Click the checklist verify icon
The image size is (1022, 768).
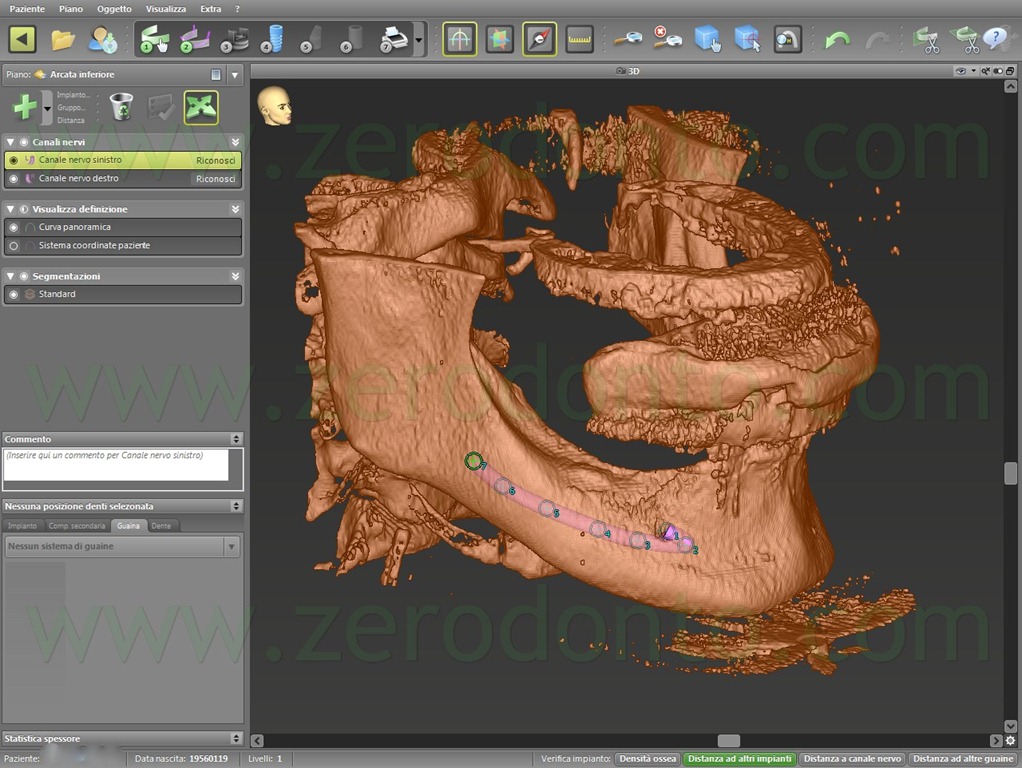[x=161, y=108]
